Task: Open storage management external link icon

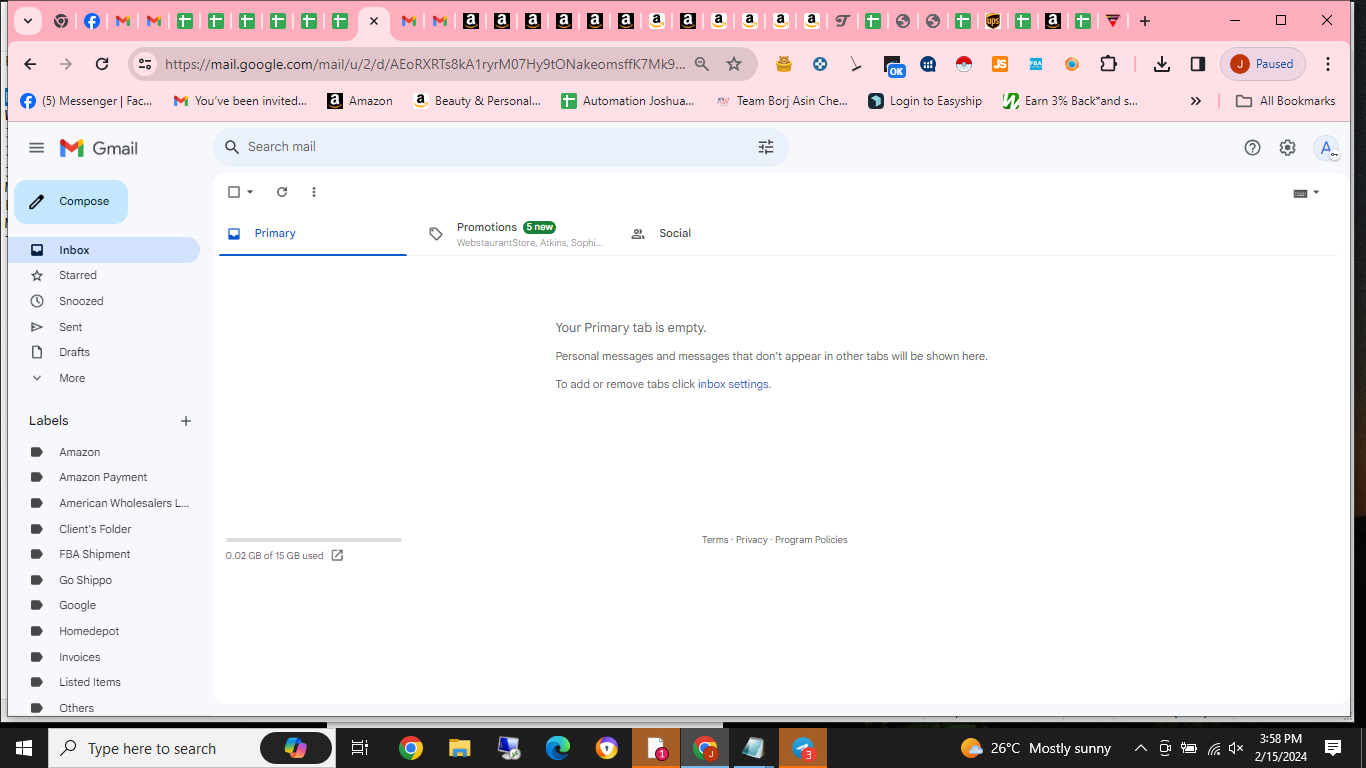Action: (x=337, y=556)
